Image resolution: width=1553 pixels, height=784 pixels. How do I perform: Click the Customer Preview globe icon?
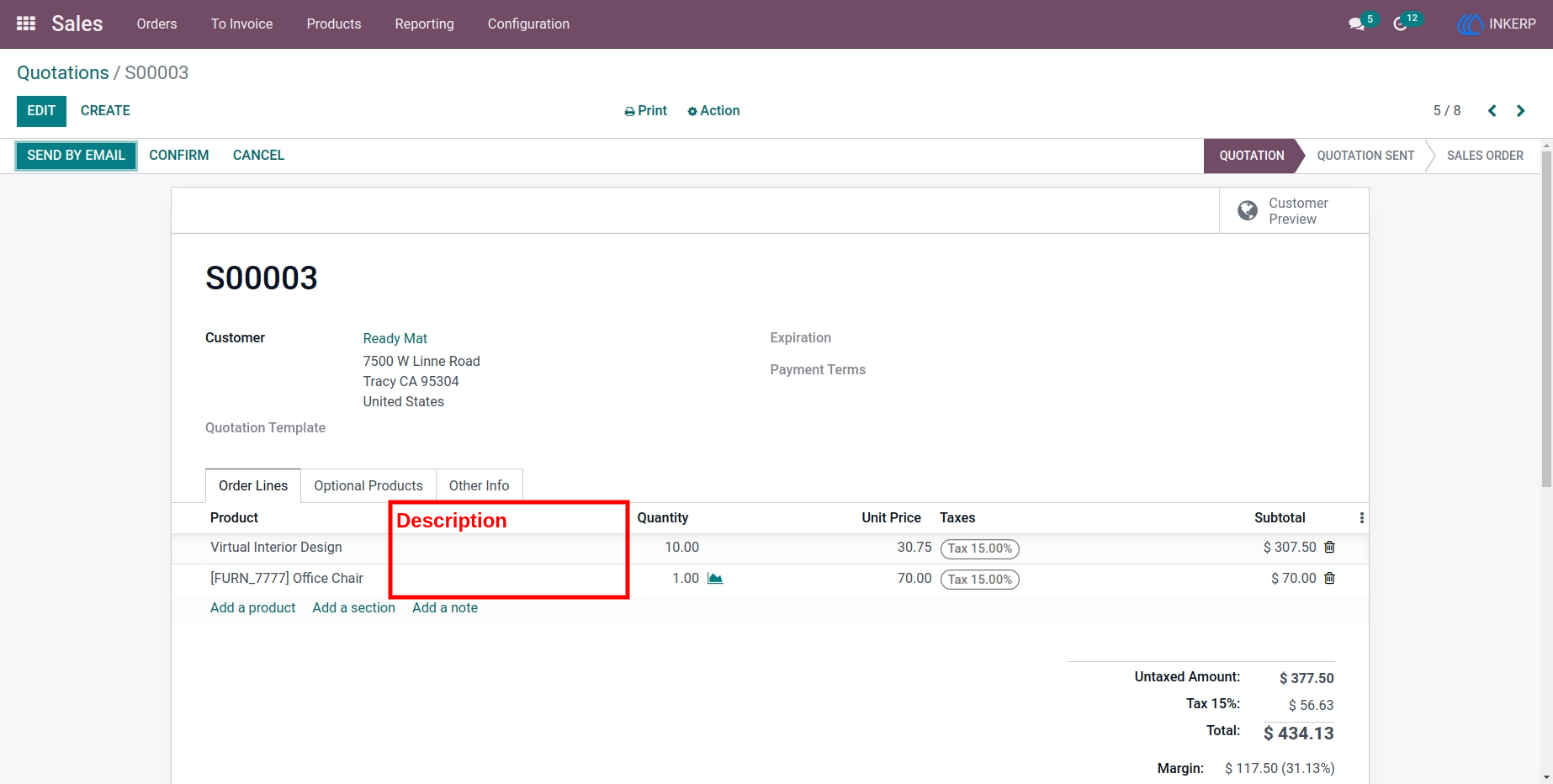coord(1248,210)
